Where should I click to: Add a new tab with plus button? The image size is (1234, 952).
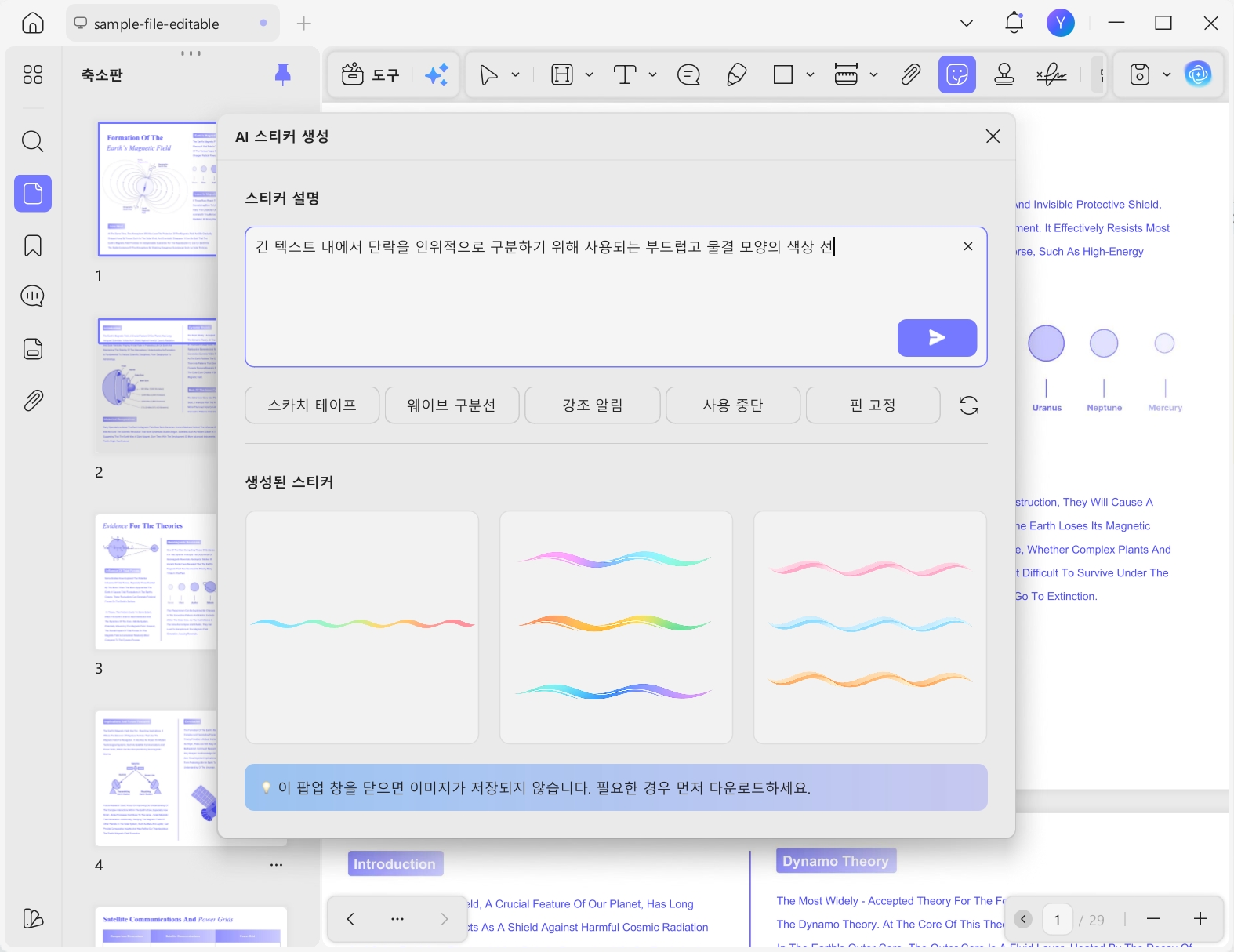pyautogui.click(x=304, y=24)
